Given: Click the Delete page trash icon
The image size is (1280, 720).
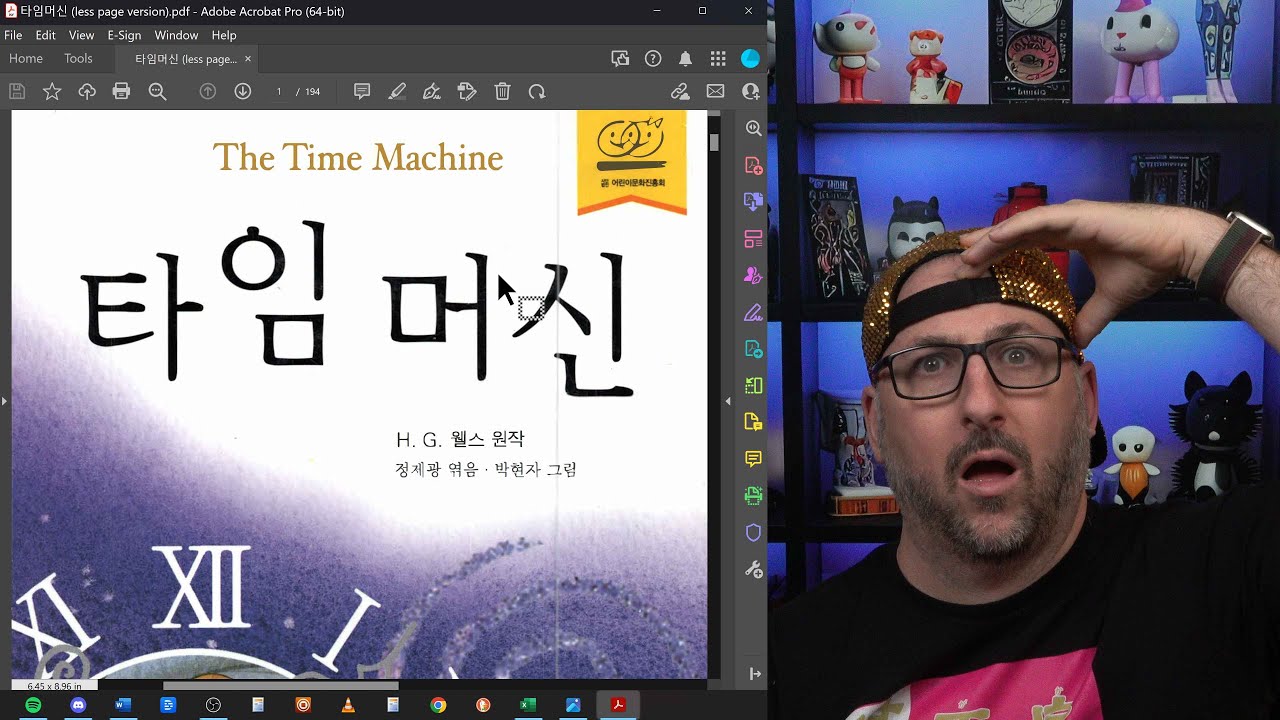Looking at the screenshot, I should pyautogui.click(x=502, y=92).
